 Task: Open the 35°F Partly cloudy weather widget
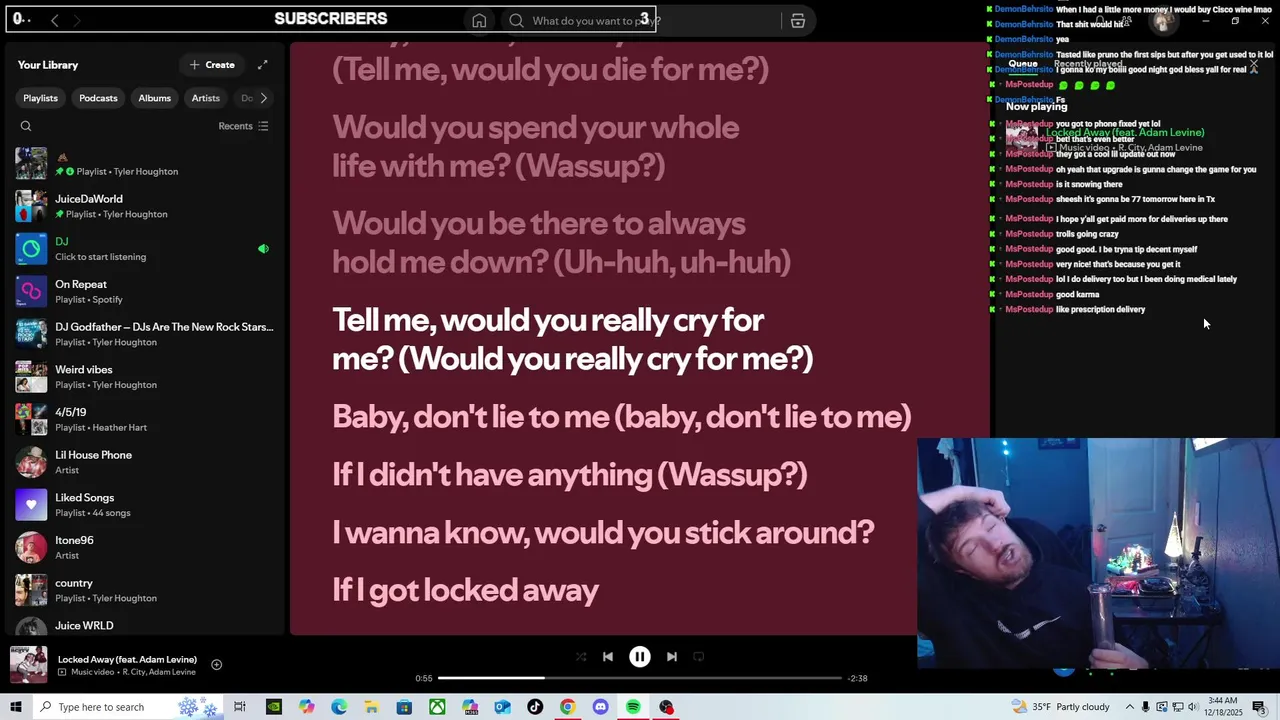[1061, 707]
